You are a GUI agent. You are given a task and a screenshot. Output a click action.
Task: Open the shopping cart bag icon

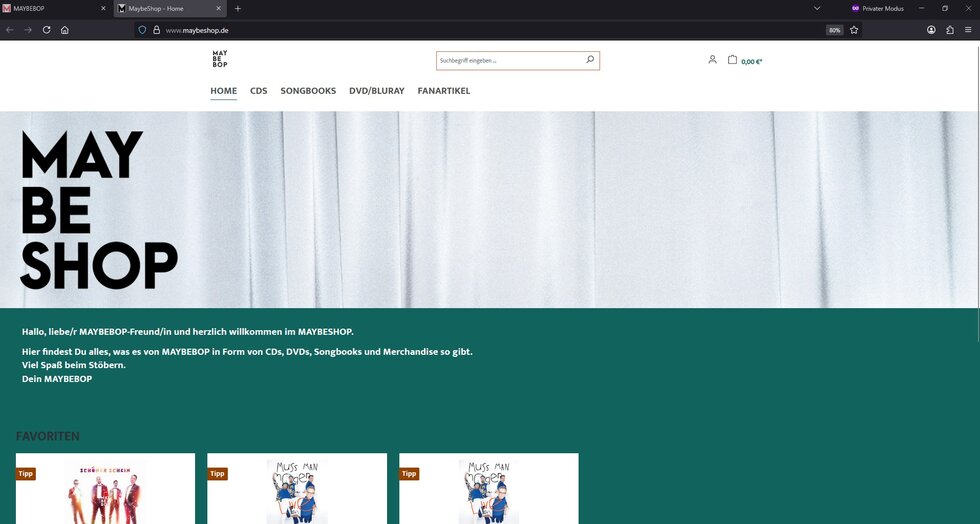point(732,60)
